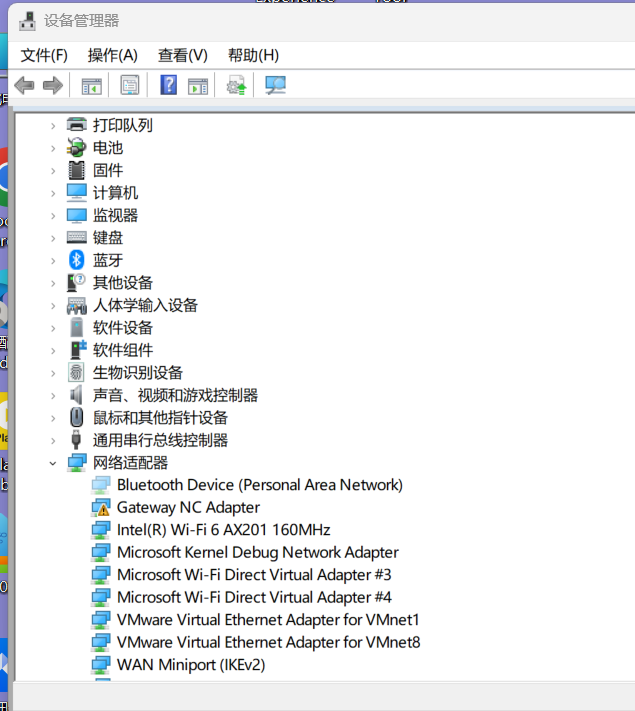Collapse the 网络适配器 node
The width and height of the screenshot is (635, 711).
pos(53,463)
